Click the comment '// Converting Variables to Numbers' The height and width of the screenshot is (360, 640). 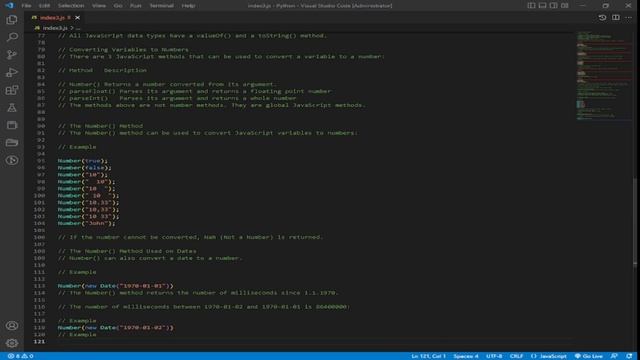[x=123, y=49]
